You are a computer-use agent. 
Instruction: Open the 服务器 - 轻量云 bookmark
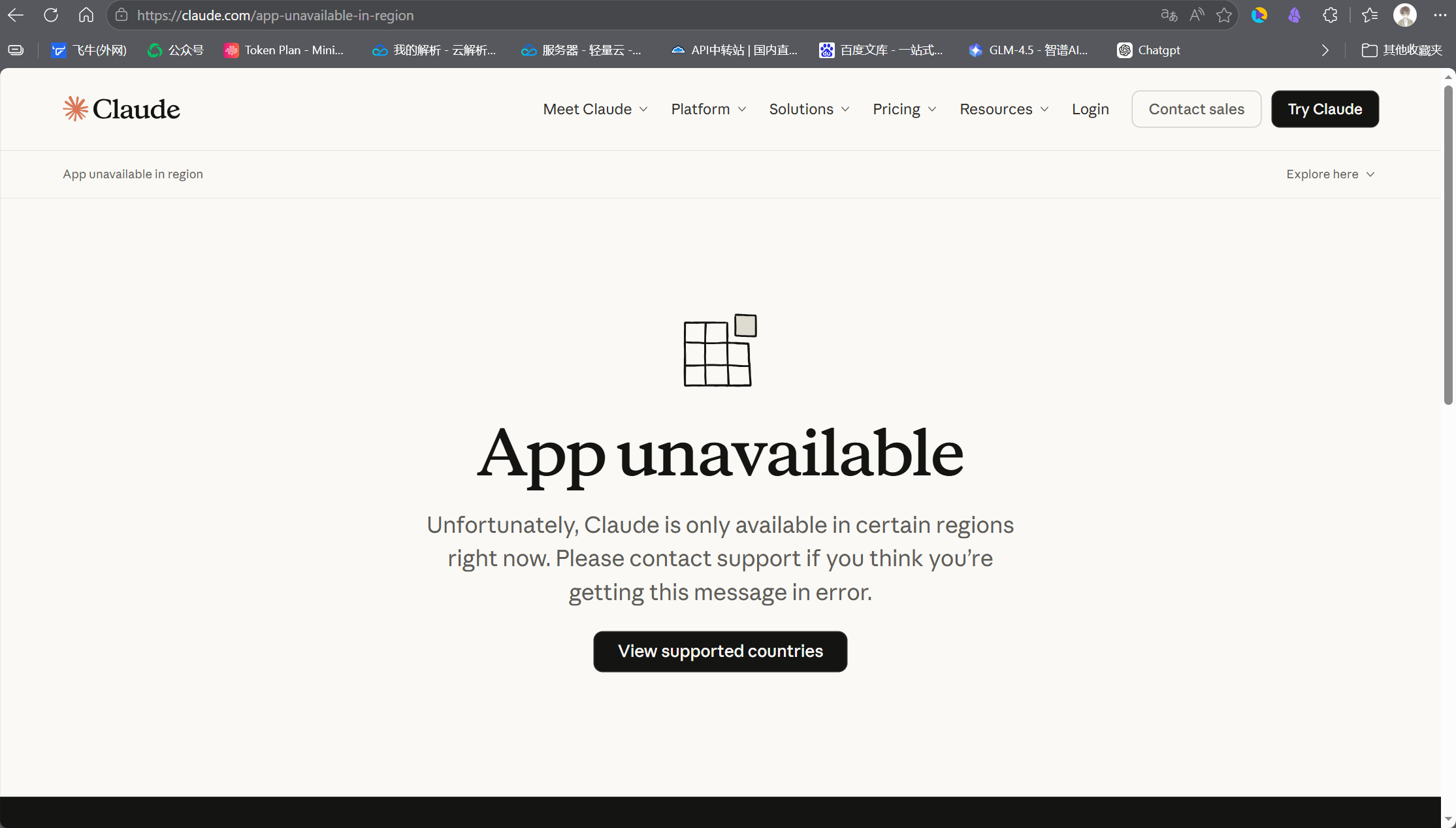581,50
